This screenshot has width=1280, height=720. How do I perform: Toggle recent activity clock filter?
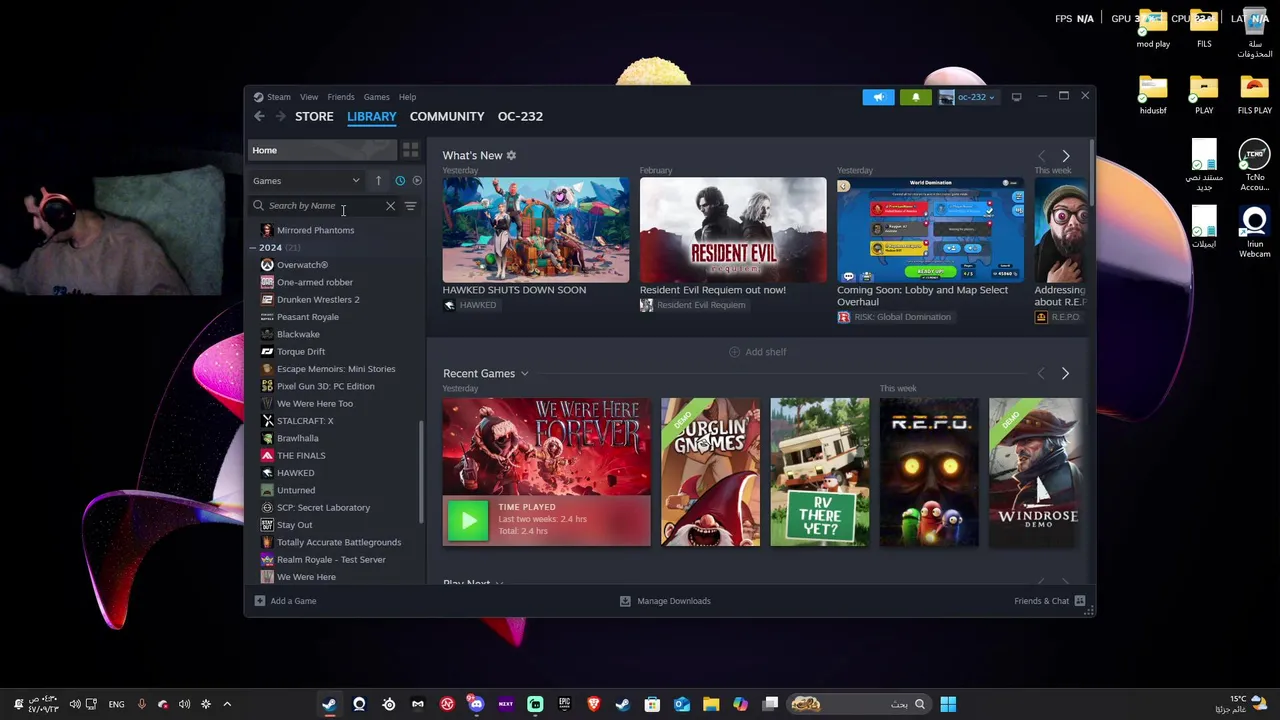[x=400, y=181]
